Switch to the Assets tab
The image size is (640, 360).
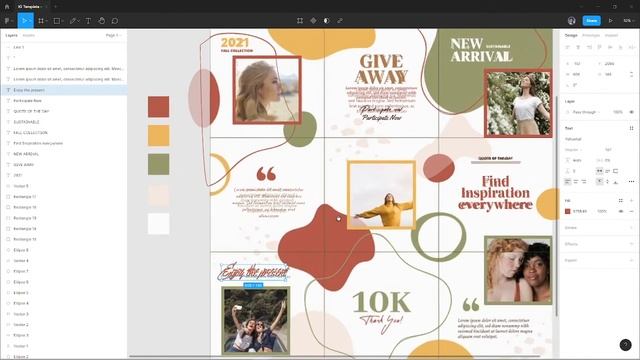[x=29, y=36]
